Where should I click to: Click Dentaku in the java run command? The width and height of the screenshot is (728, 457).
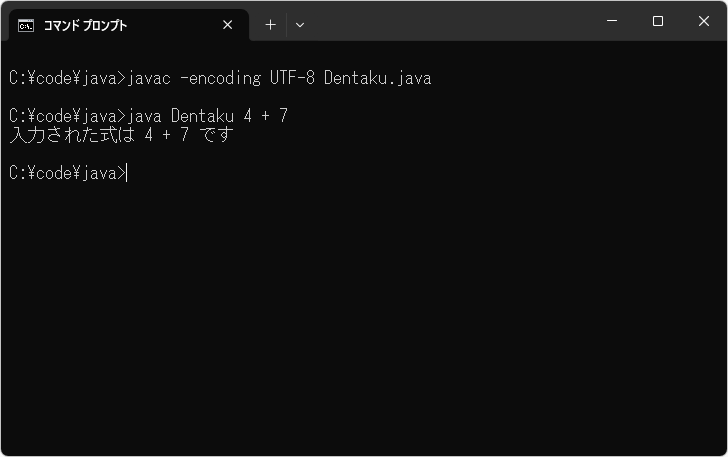click(204, 116)
